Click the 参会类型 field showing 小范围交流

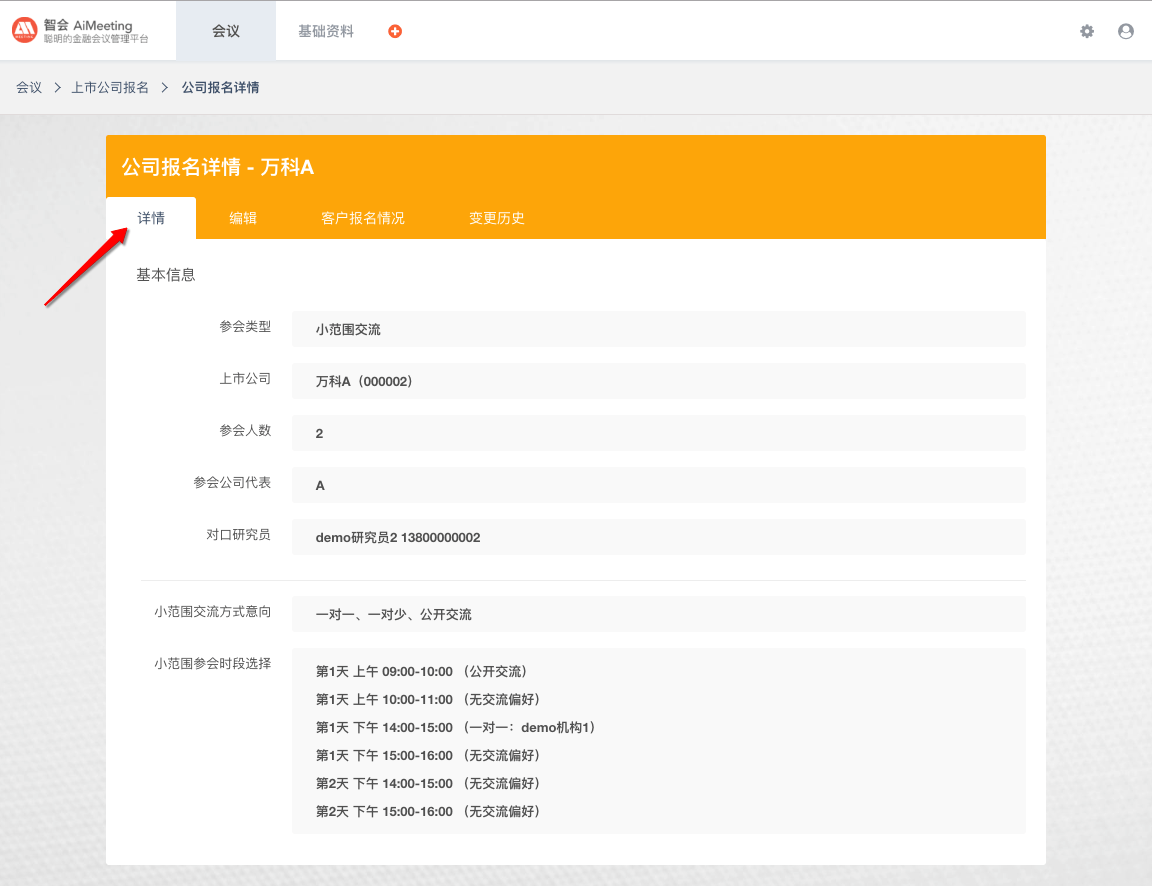[x=658, y=329]
